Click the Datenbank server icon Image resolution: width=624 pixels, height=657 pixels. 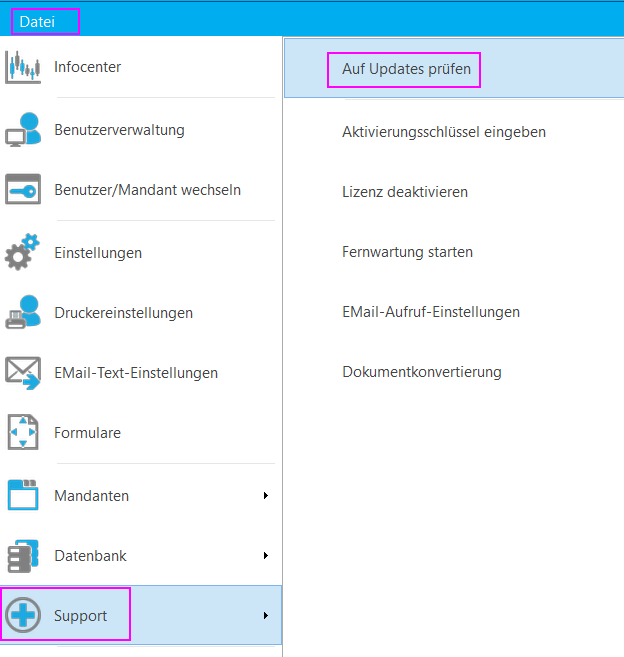tap(23, 555)
